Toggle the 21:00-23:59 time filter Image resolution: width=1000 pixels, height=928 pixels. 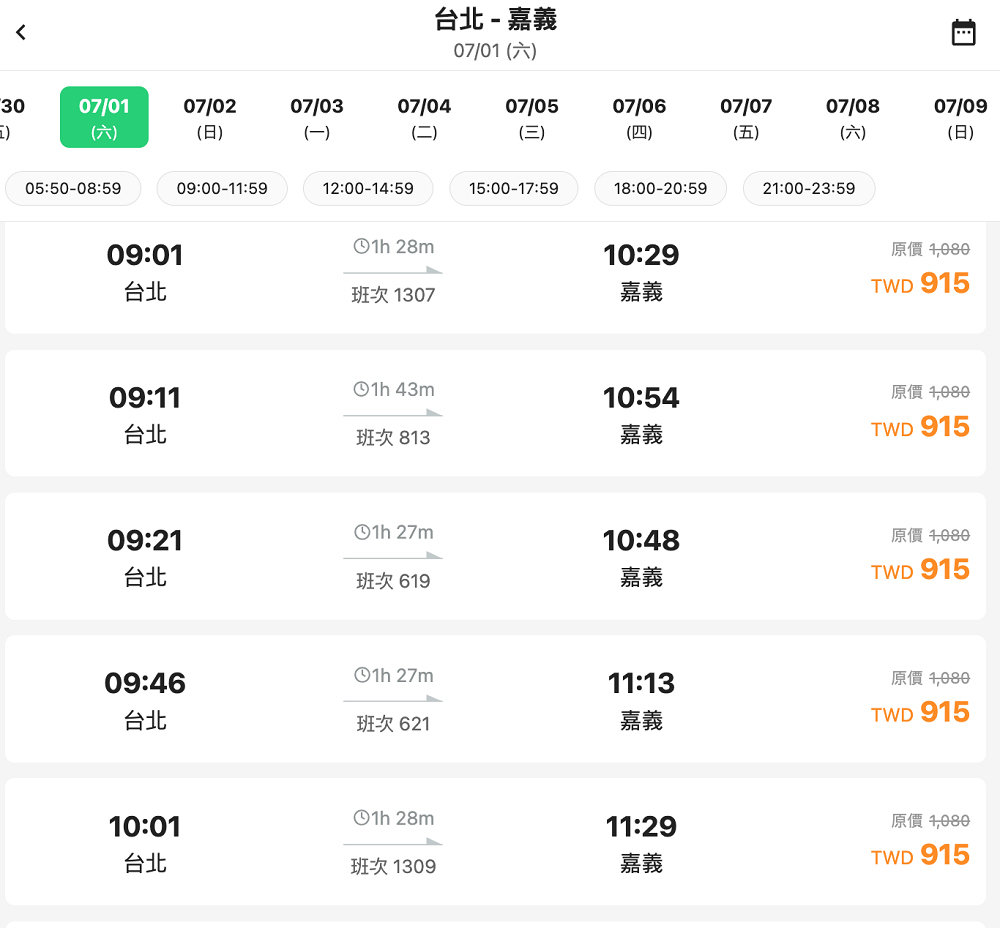pyautogui.click(x=809, y=188)
